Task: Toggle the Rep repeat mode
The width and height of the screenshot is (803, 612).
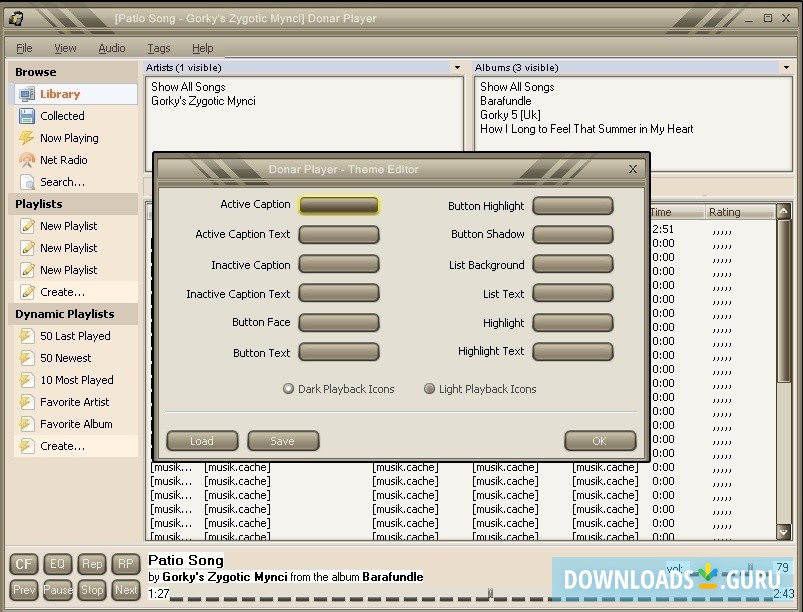Action: 91,563
